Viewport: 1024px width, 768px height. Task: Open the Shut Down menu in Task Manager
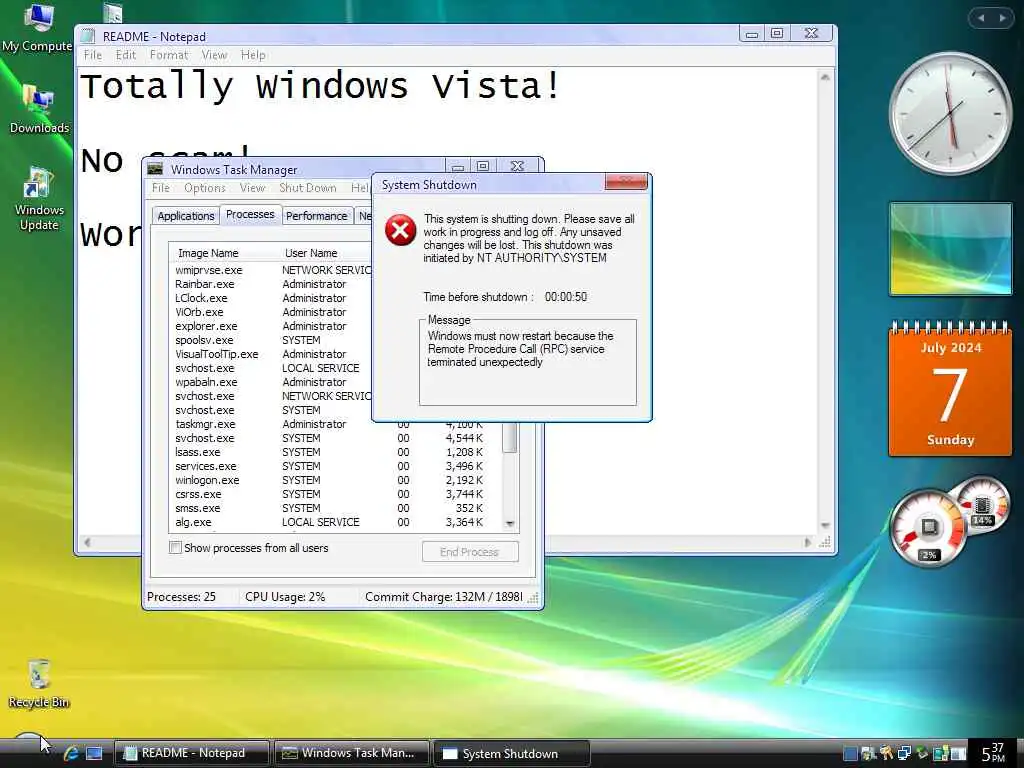click(308, 187)
